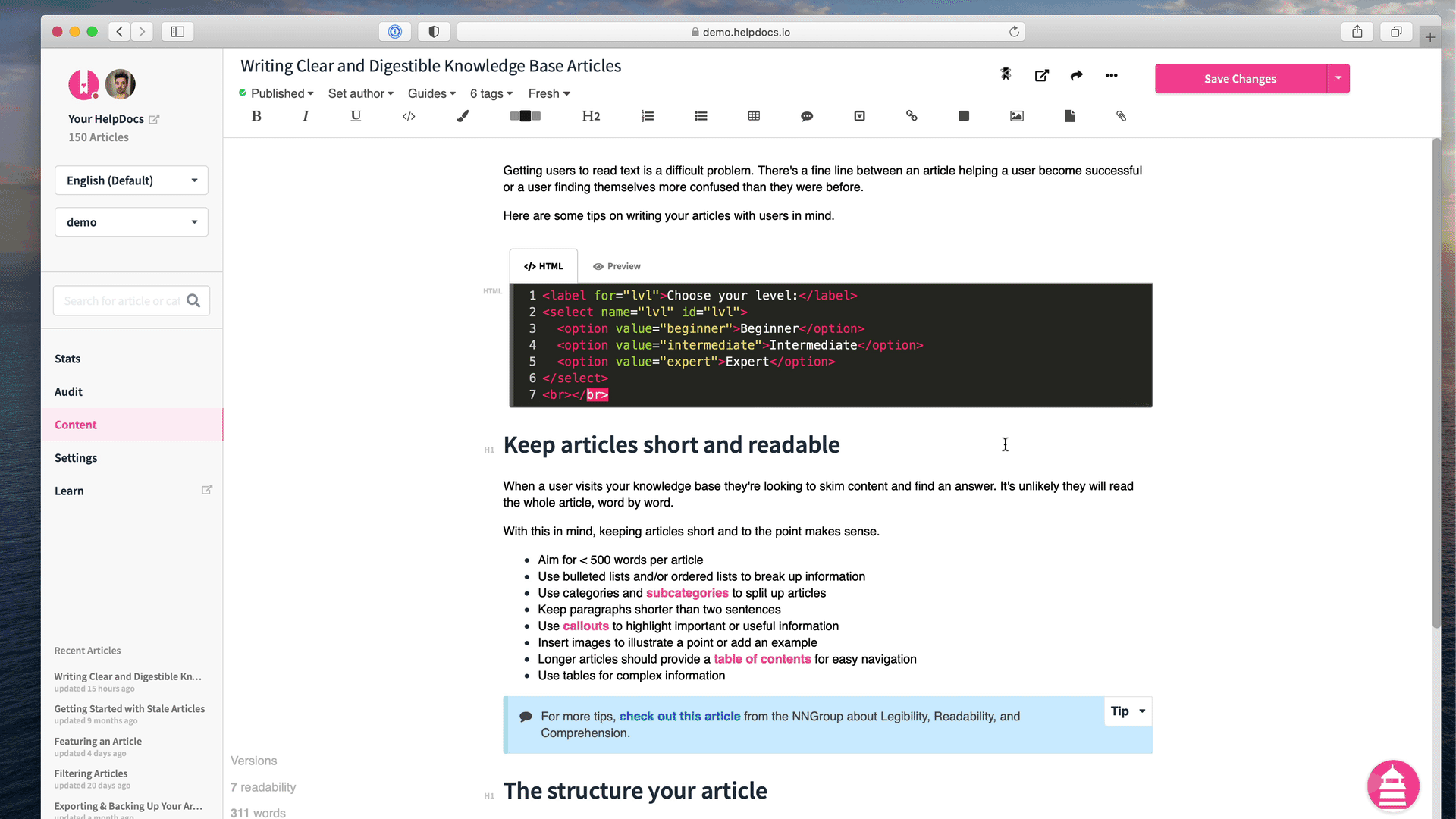The image size is (1456, 819).
Task: Follow the subcategories link in the list
Action: 686,593
